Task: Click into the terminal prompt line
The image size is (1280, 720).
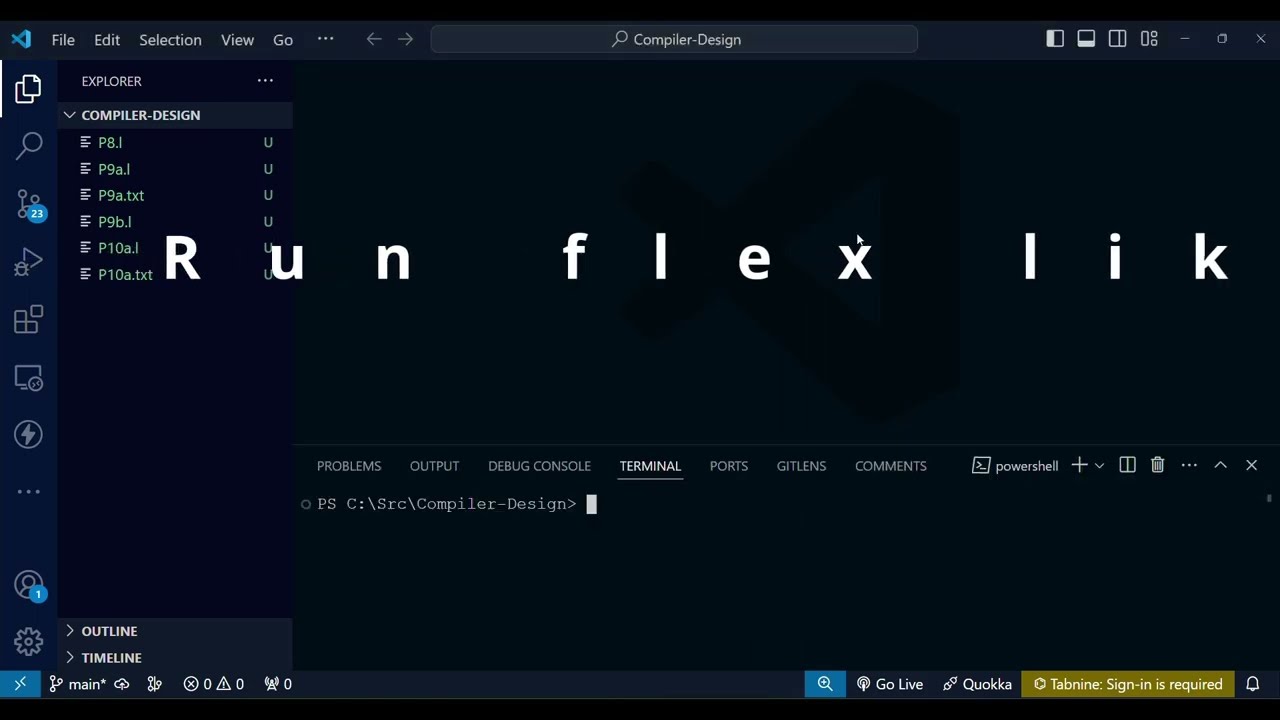Action: [457, 504]
